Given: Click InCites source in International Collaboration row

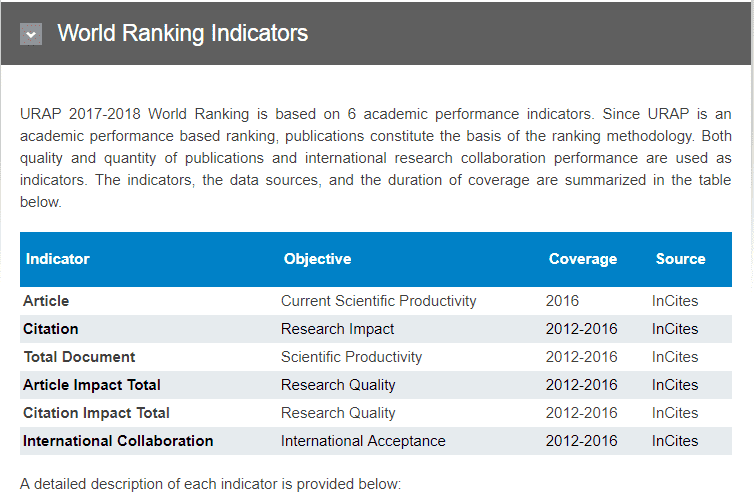Looking at the screenshot, I should [x=675, y=441].
